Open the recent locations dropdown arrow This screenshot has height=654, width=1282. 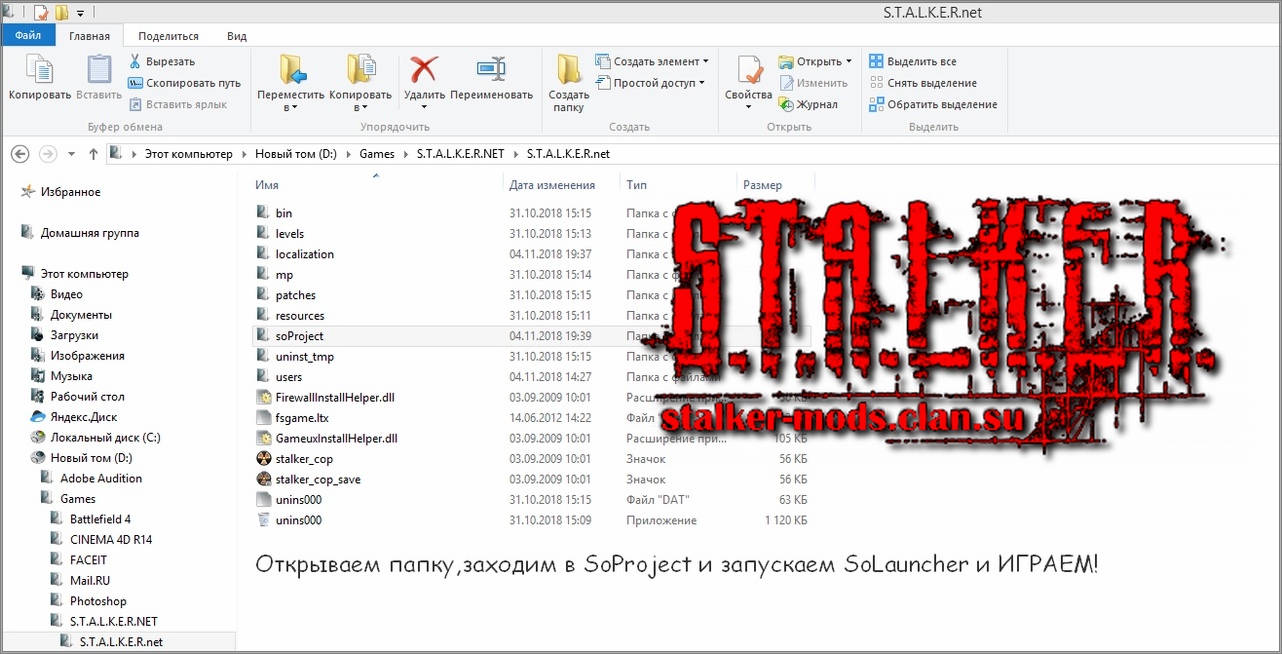[71, 154]
